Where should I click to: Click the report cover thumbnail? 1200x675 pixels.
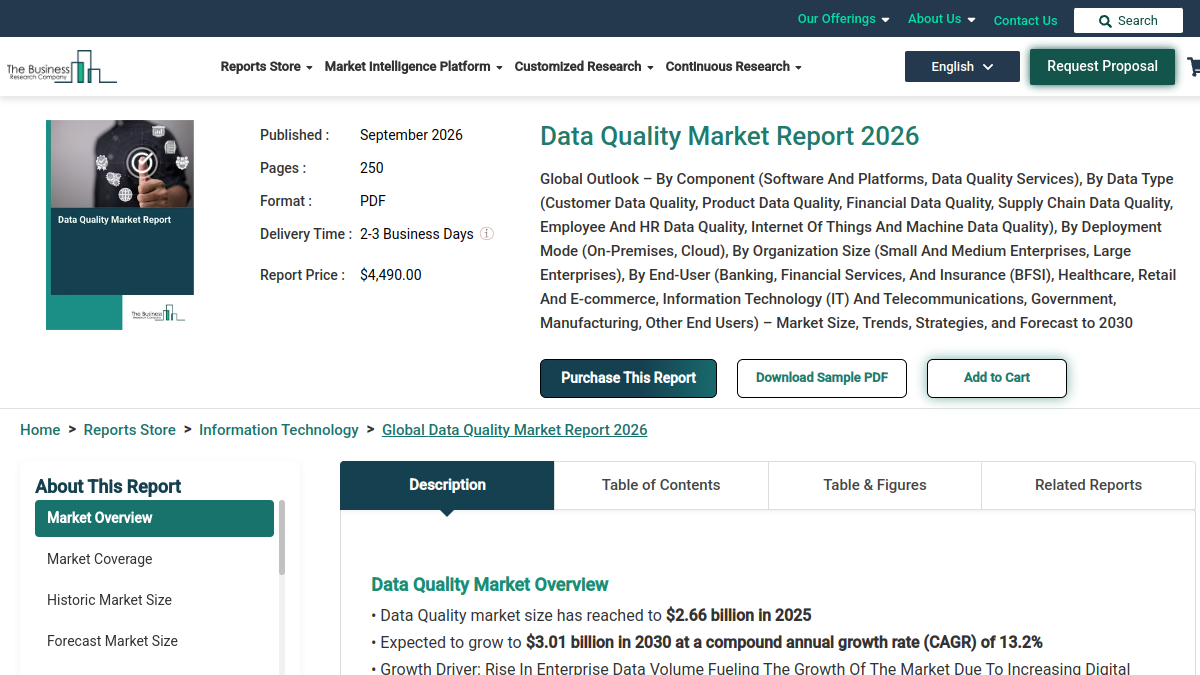[x=120, y=225]
